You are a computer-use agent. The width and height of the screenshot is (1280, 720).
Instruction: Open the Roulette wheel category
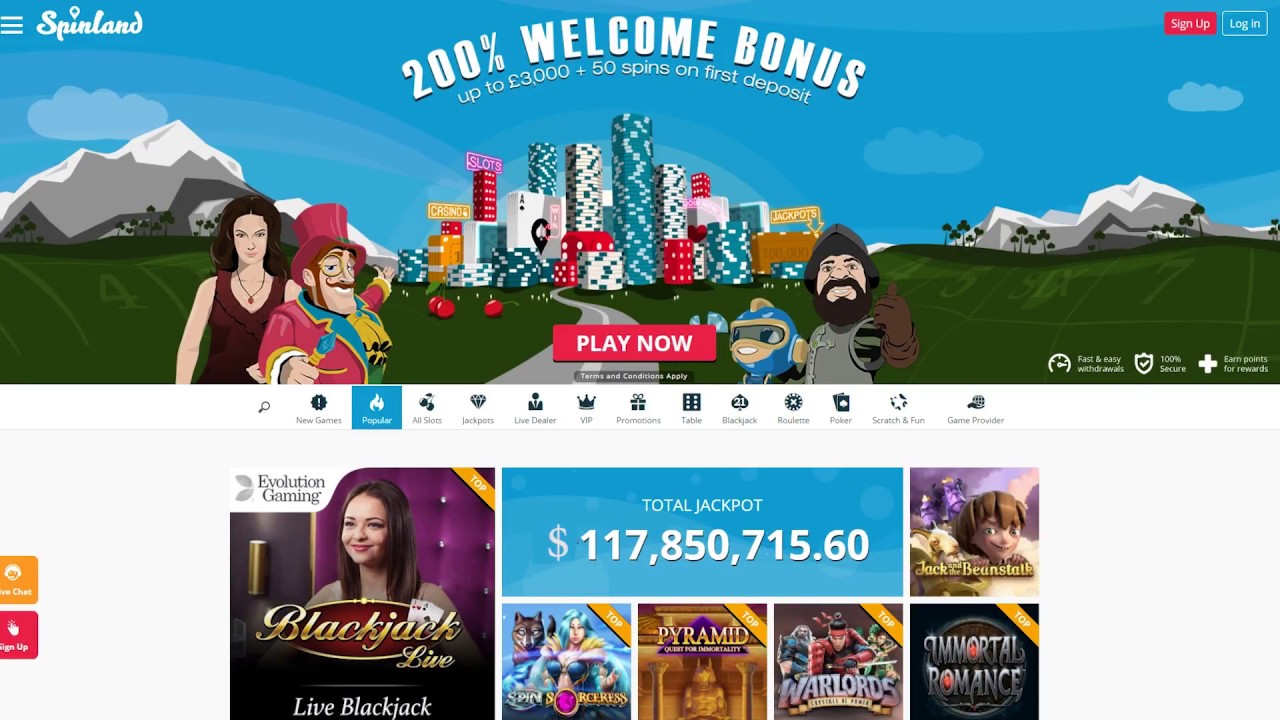(x=793, y=408)
